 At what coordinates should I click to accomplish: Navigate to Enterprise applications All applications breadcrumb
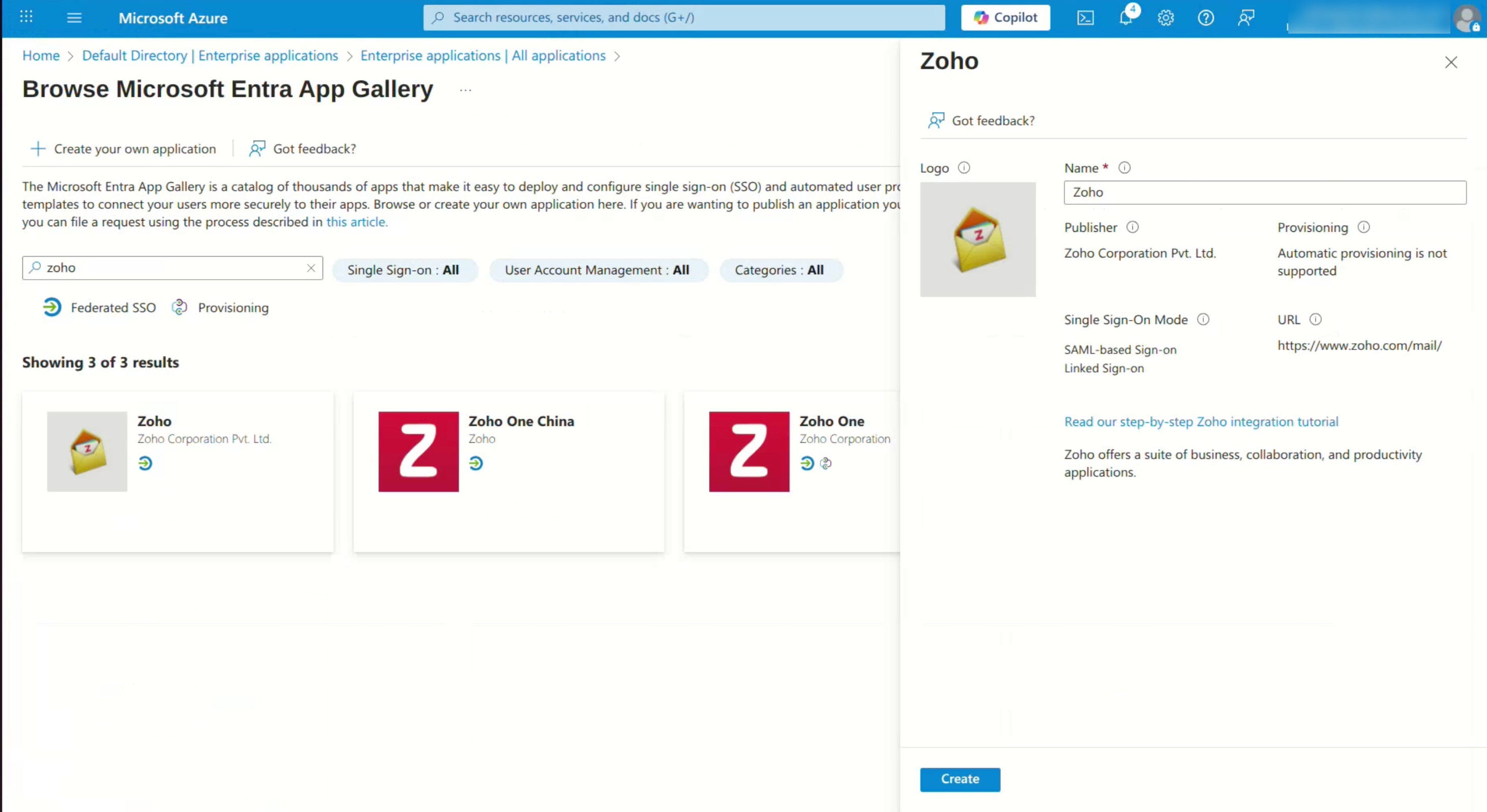[483, 56]
